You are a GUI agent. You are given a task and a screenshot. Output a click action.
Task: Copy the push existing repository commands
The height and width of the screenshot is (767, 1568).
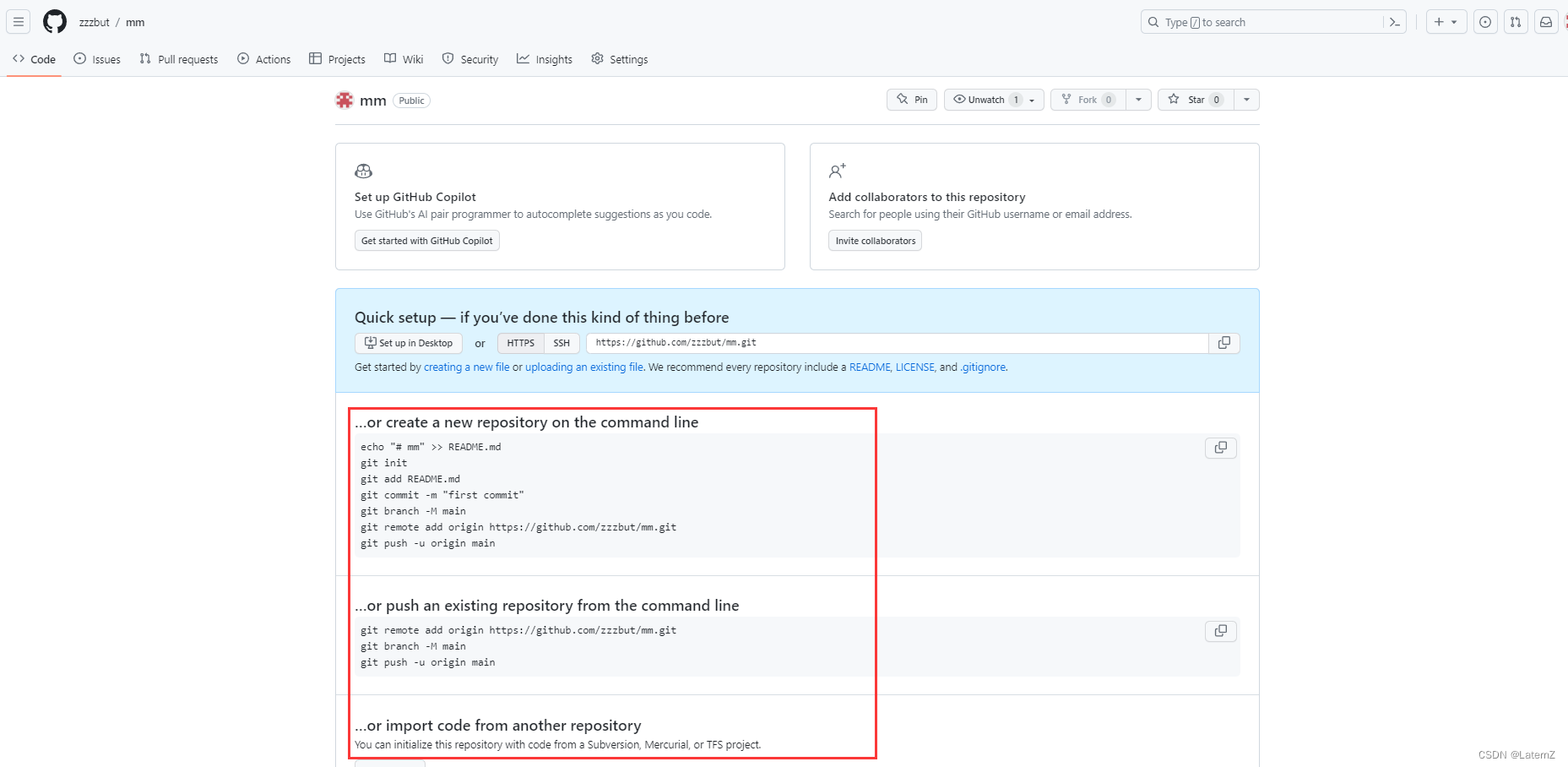[1221, 631]
